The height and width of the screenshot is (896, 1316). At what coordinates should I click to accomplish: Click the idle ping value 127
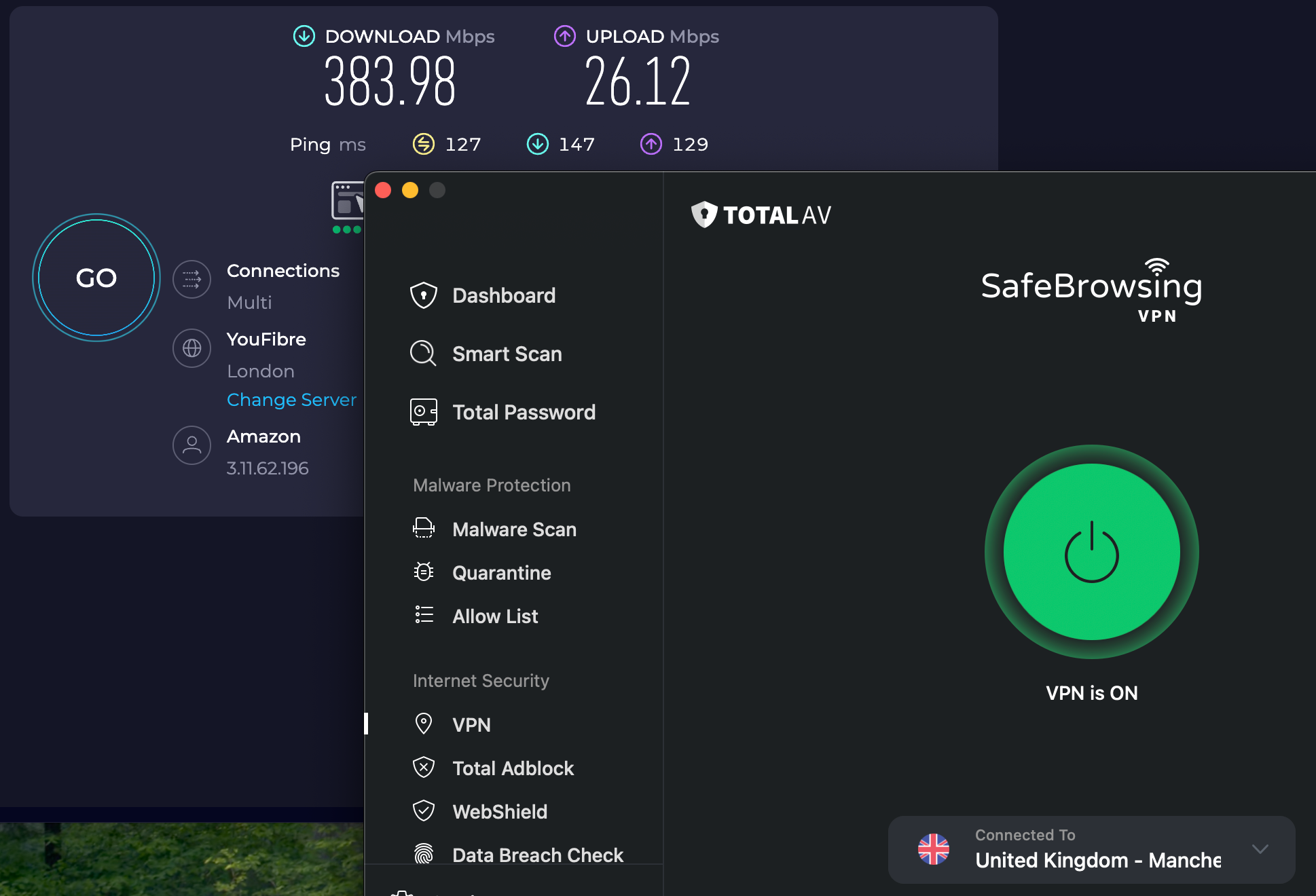[463, 144]
